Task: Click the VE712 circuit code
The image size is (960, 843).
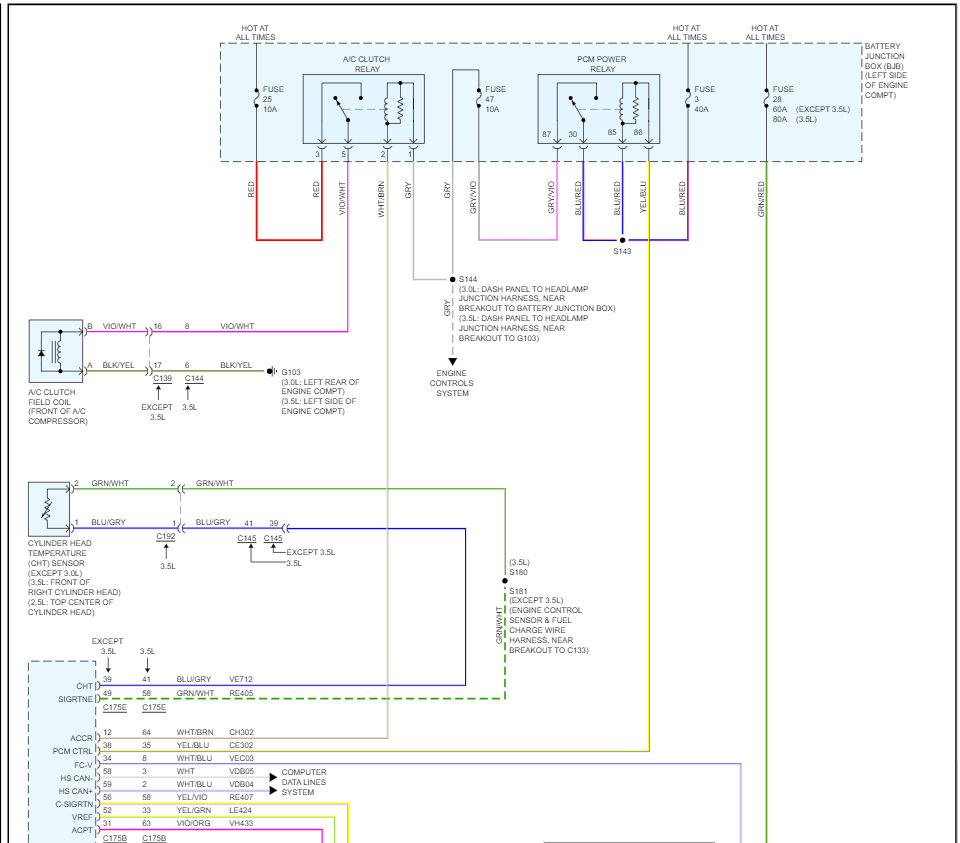Action: click(242, 678)
